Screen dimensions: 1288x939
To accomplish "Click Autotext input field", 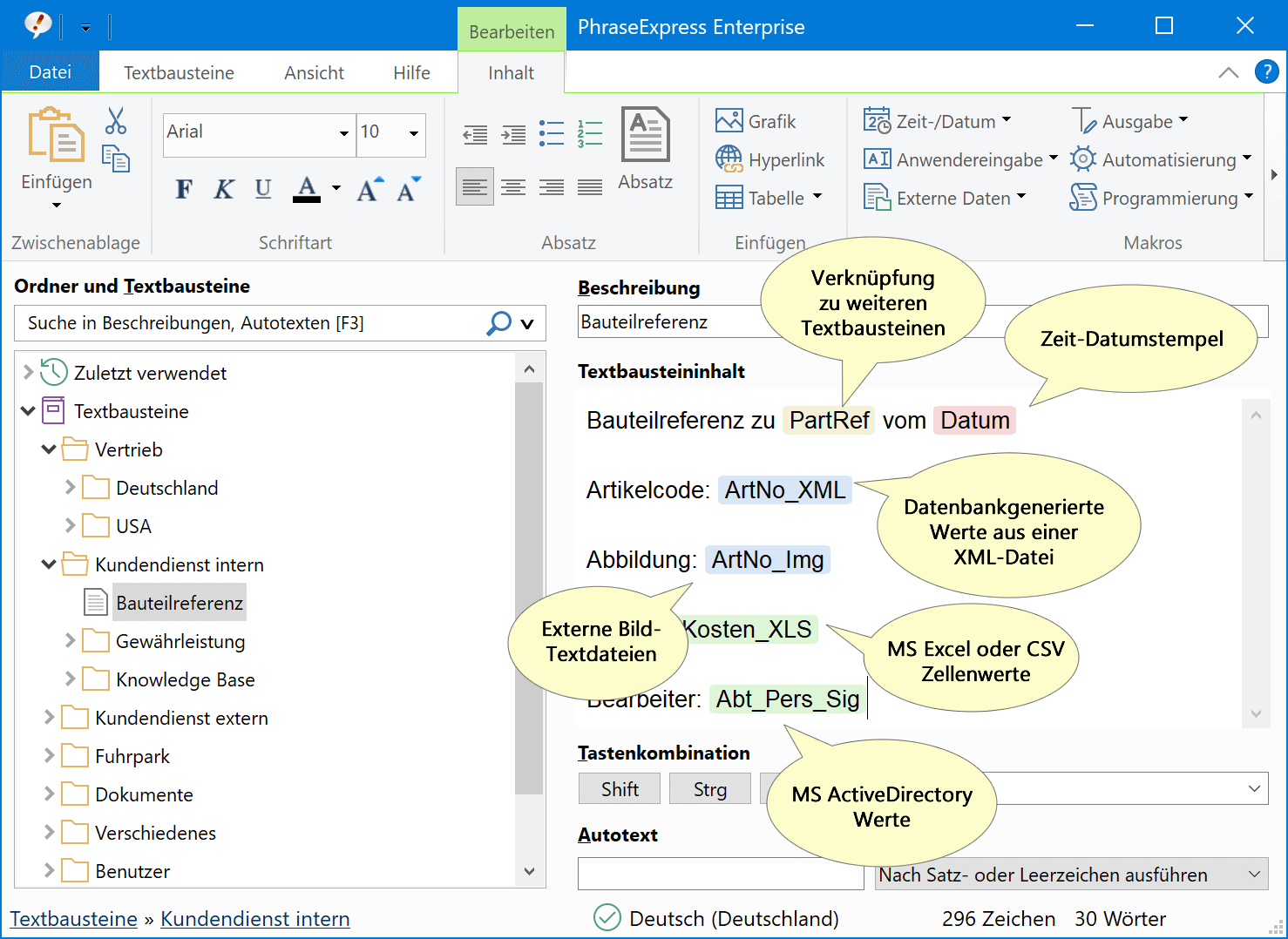I will coord(721,874).
